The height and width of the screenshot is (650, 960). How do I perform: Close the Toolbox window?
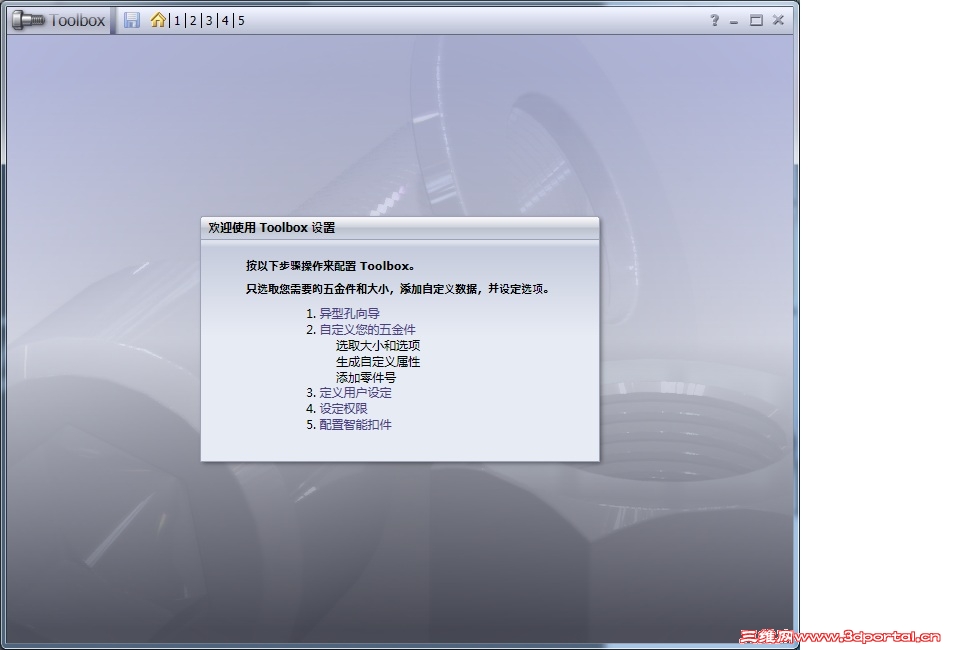778,20
